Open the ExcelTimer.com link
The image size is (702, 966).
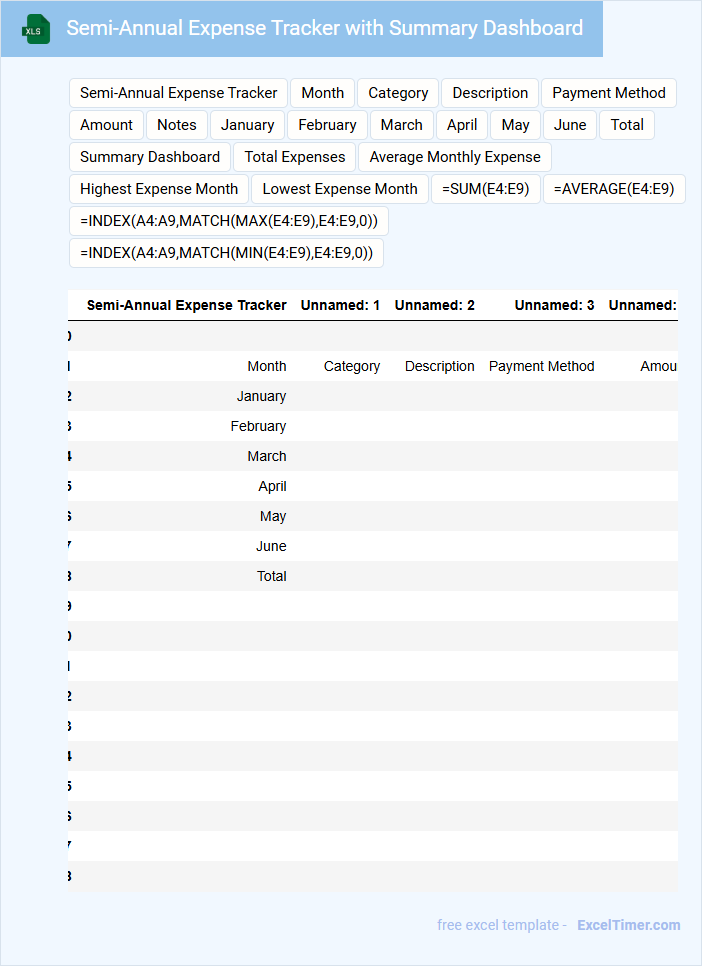[629, 925]
